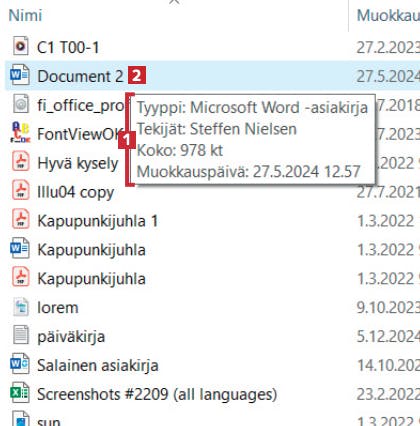
Task: Select the FontViewOK application icon
Action: (x=21, y=133)
